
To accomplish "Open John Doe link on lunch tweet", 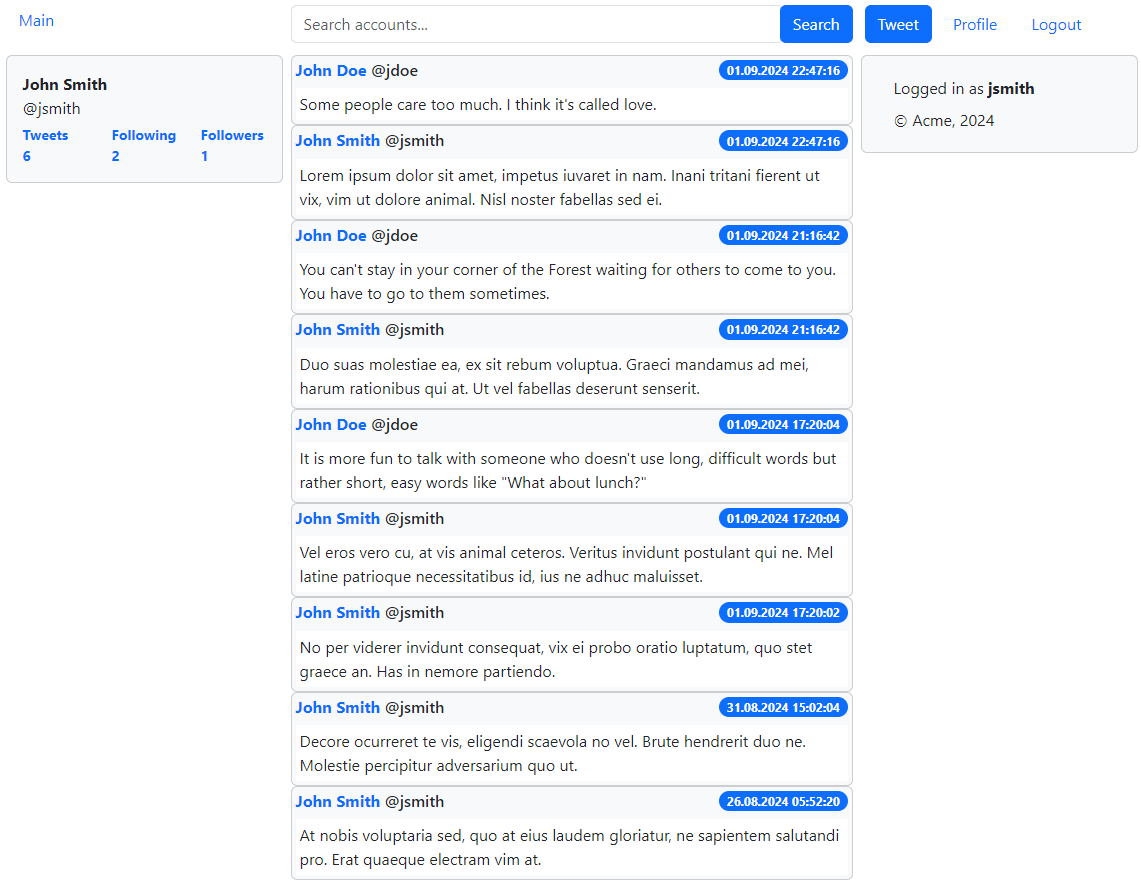I will click(x=331, y=424).
